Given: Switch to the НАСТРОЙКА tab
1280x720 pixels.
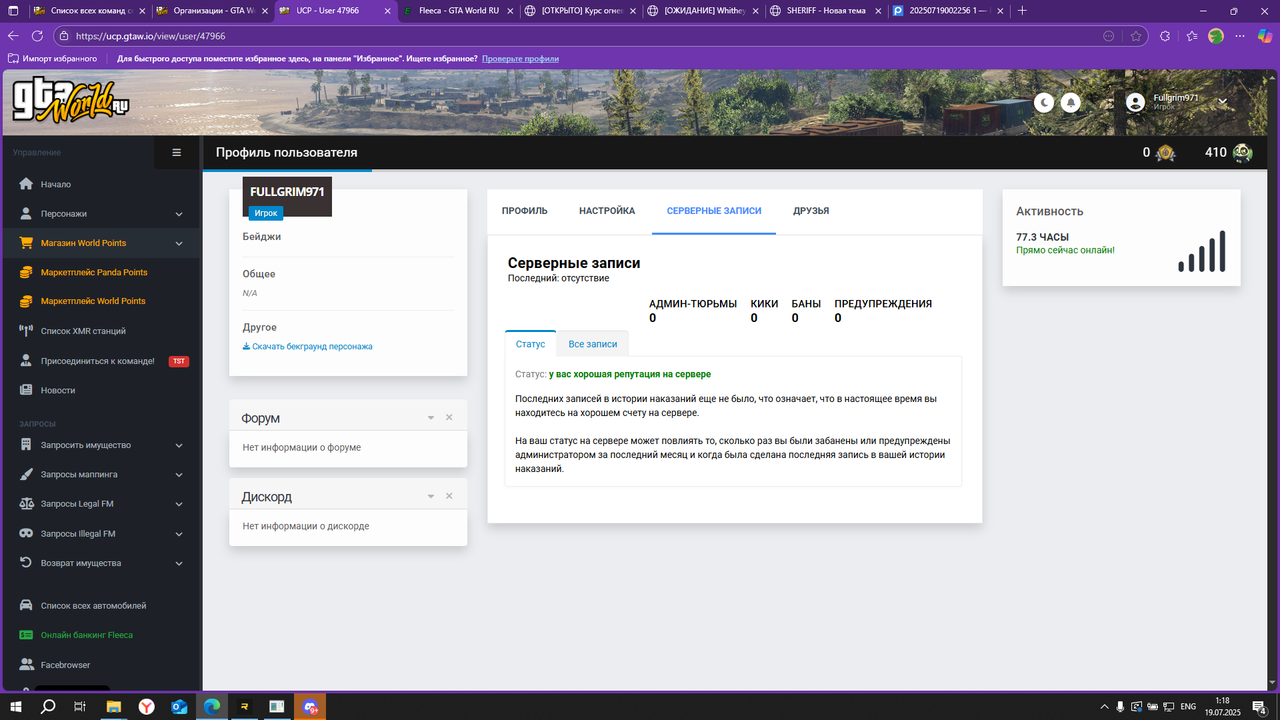Looking at the screenshot, I should [607, 211].
